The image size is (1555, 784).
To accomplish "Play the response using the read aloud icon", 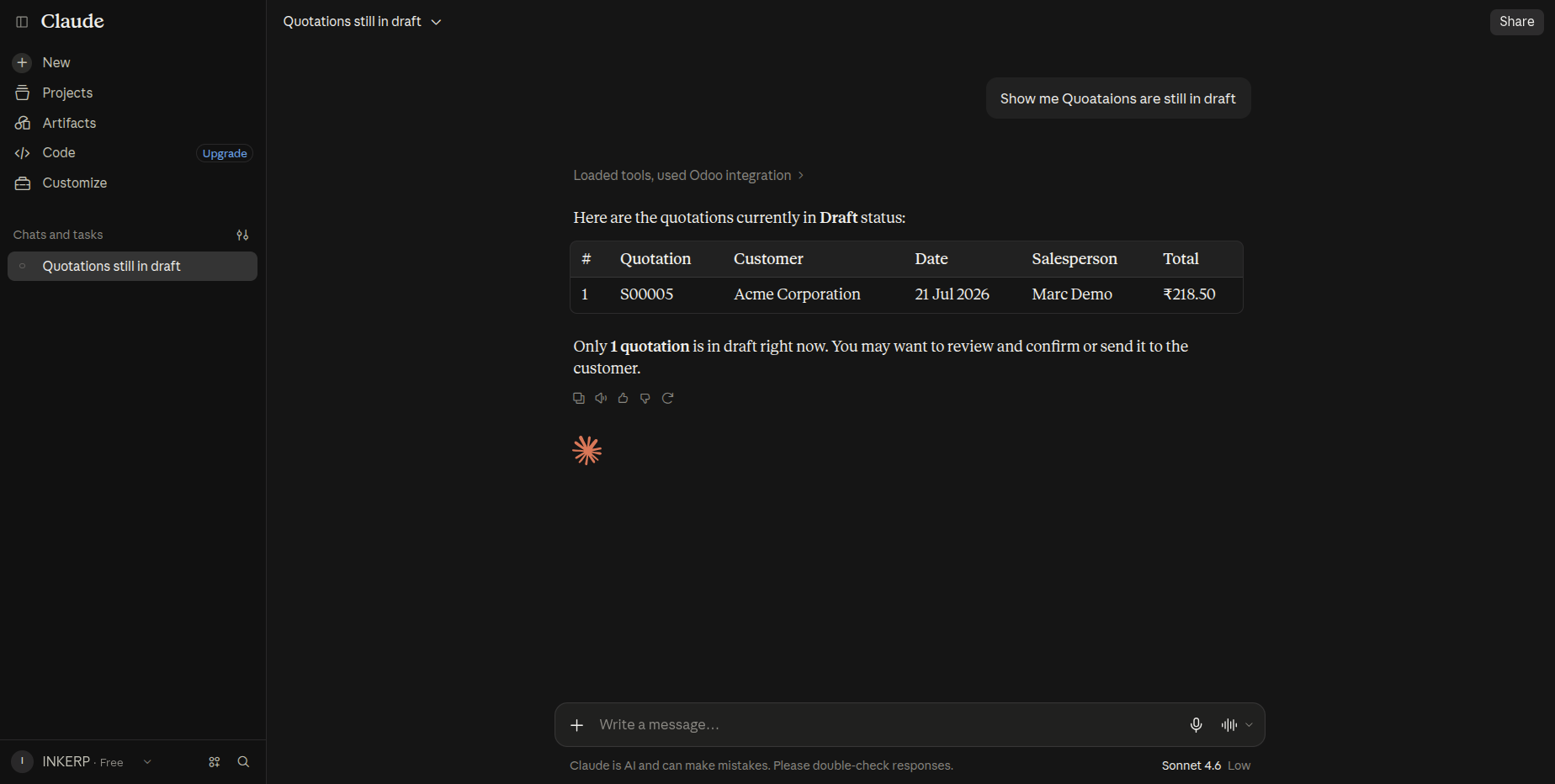I will coord(601,398).
